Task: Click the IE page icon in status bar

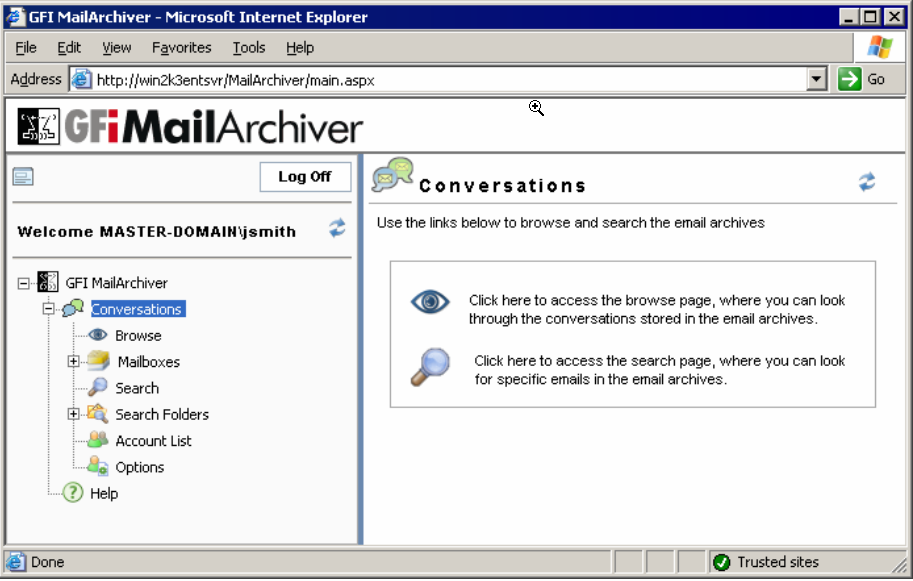Action: (15, 562)
